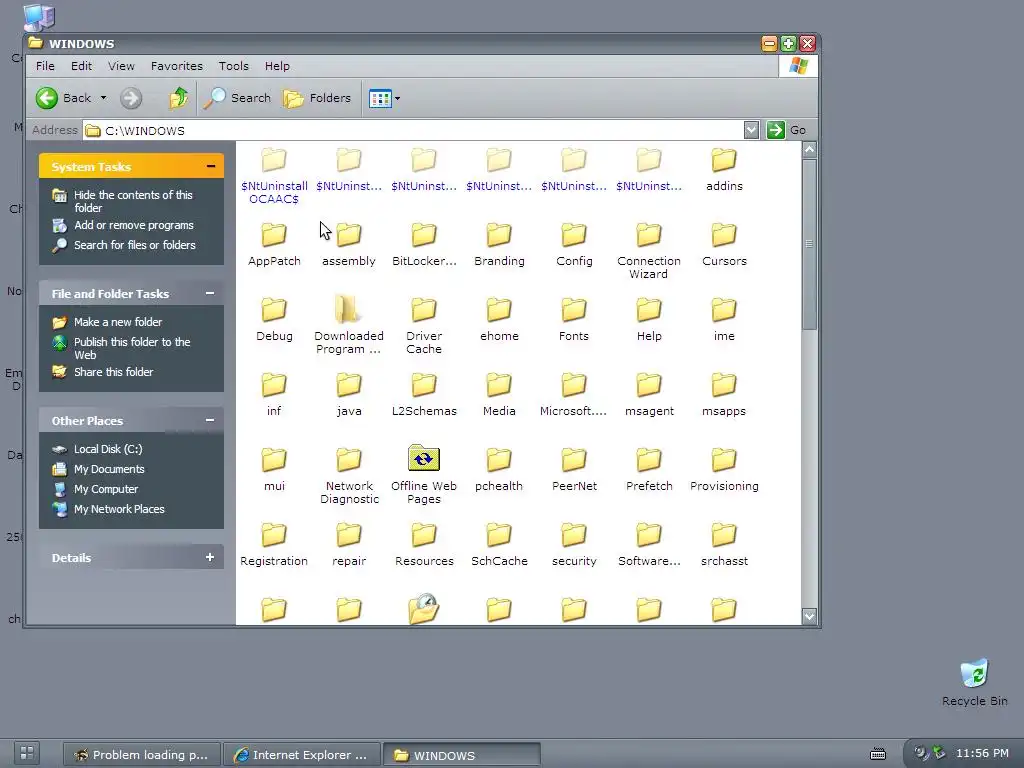1024x768 pixels.
Task: Open the Back history dropdown arrow
Action: click(103, 98)
